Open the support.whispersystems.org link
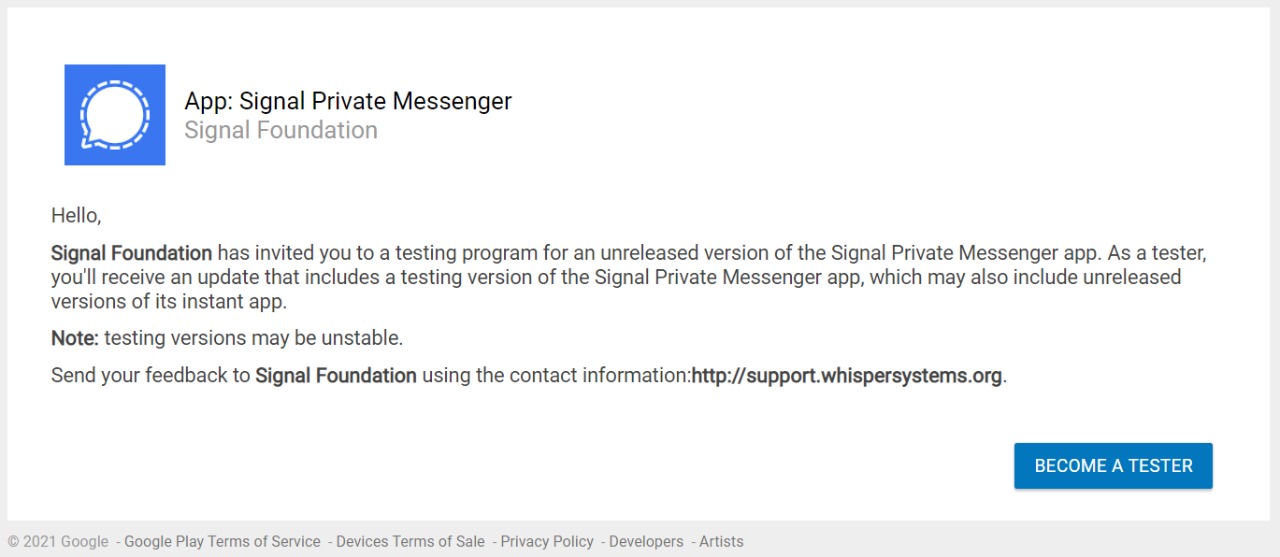The height and width of the screenshot is (557, 1280). click(847, 376)
